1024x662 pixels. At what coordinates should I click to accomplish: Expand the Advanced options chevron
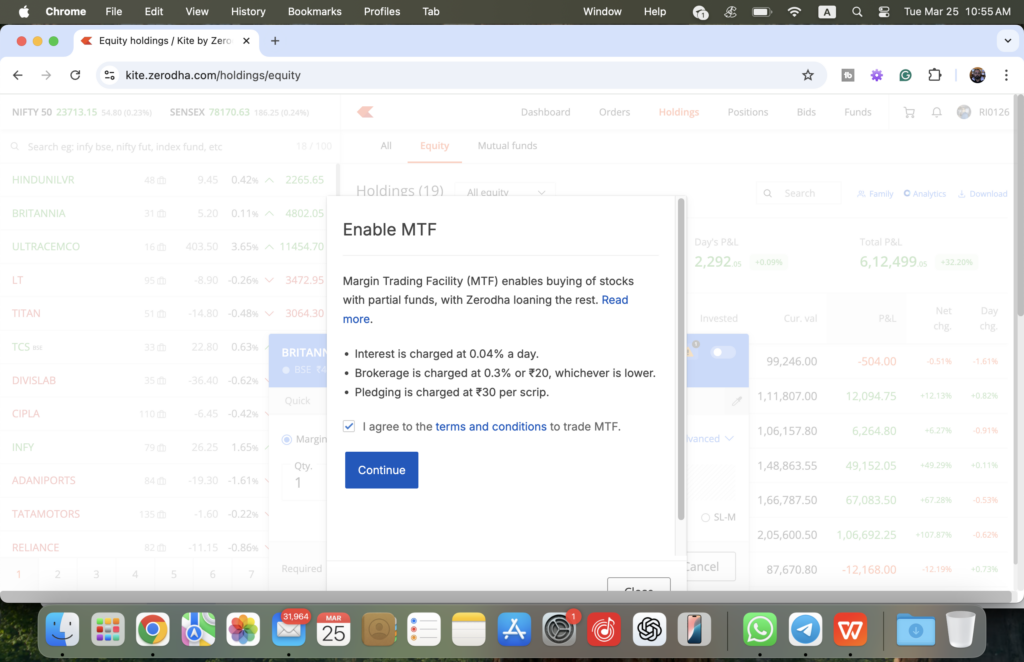coord(729,439)
